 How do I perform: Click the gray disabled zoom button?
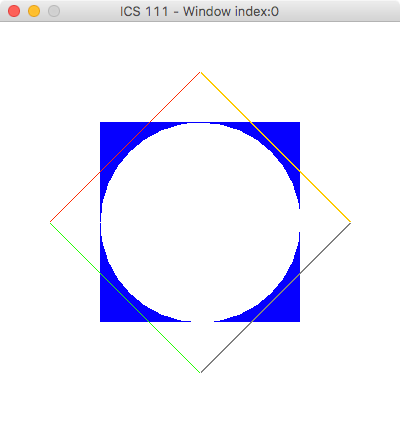pos(54,11)
